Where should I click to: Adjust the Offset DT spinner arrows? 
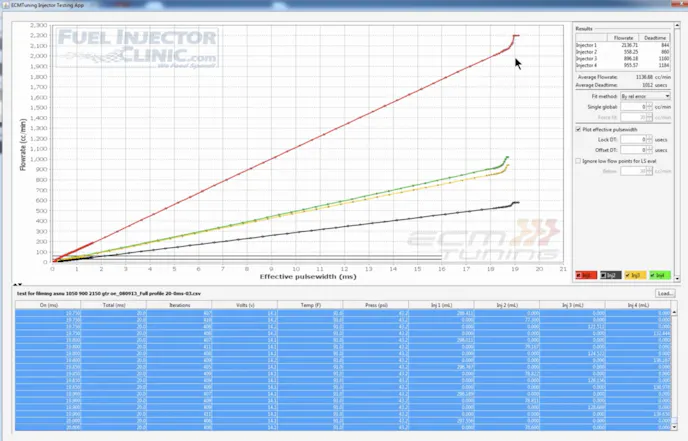click(x=652, y=150)
